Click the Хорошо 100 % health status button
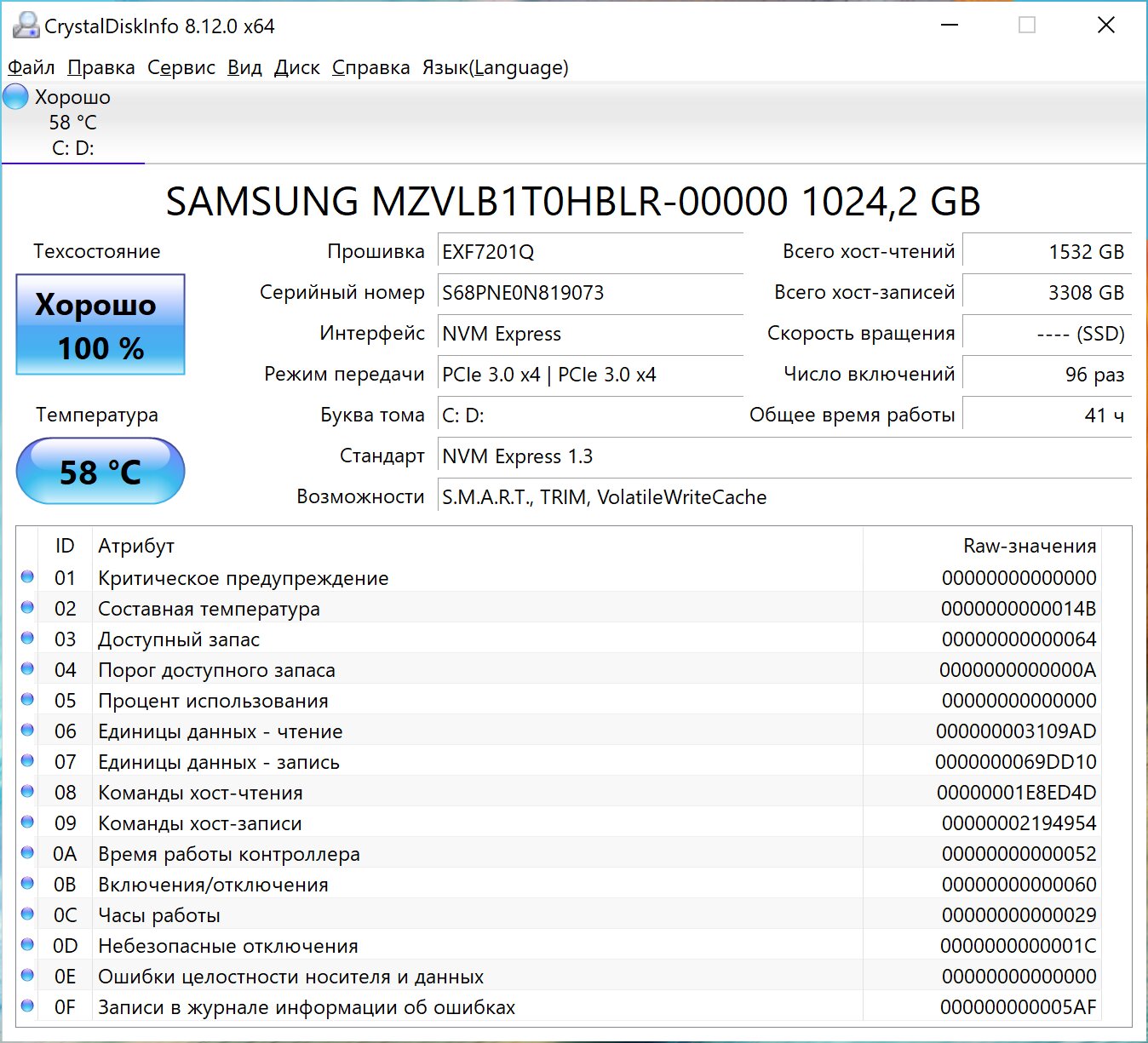Viewport: 1148px width, 1043px height. (x=100, y=325)
